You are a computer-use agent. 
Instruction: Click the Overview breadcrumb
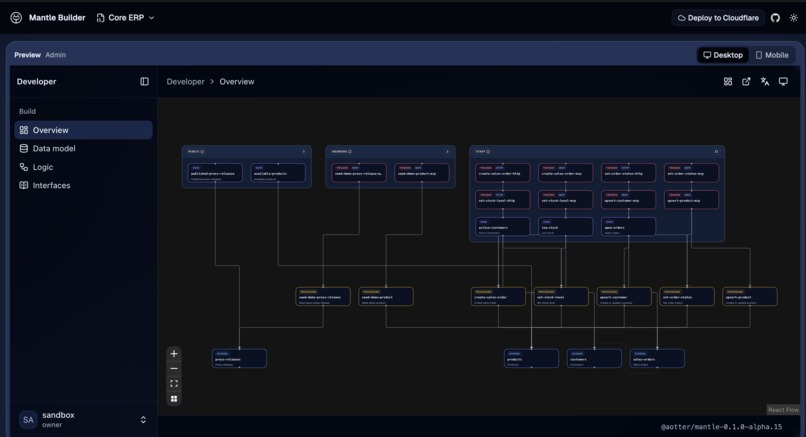236,82
